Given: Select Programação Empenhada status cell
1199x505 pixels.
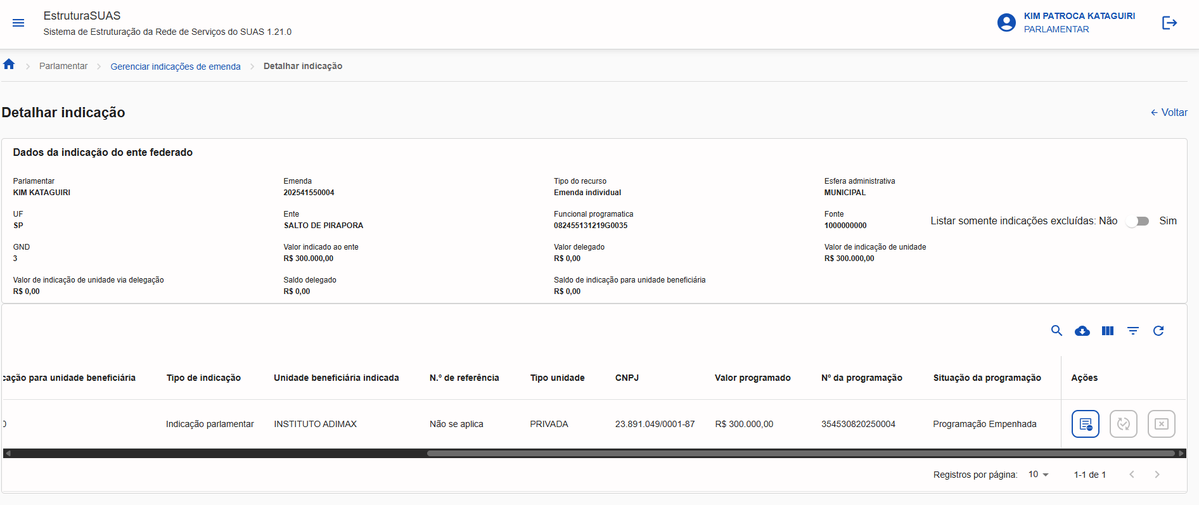Looking at the screenshot, I should point(985,424).
